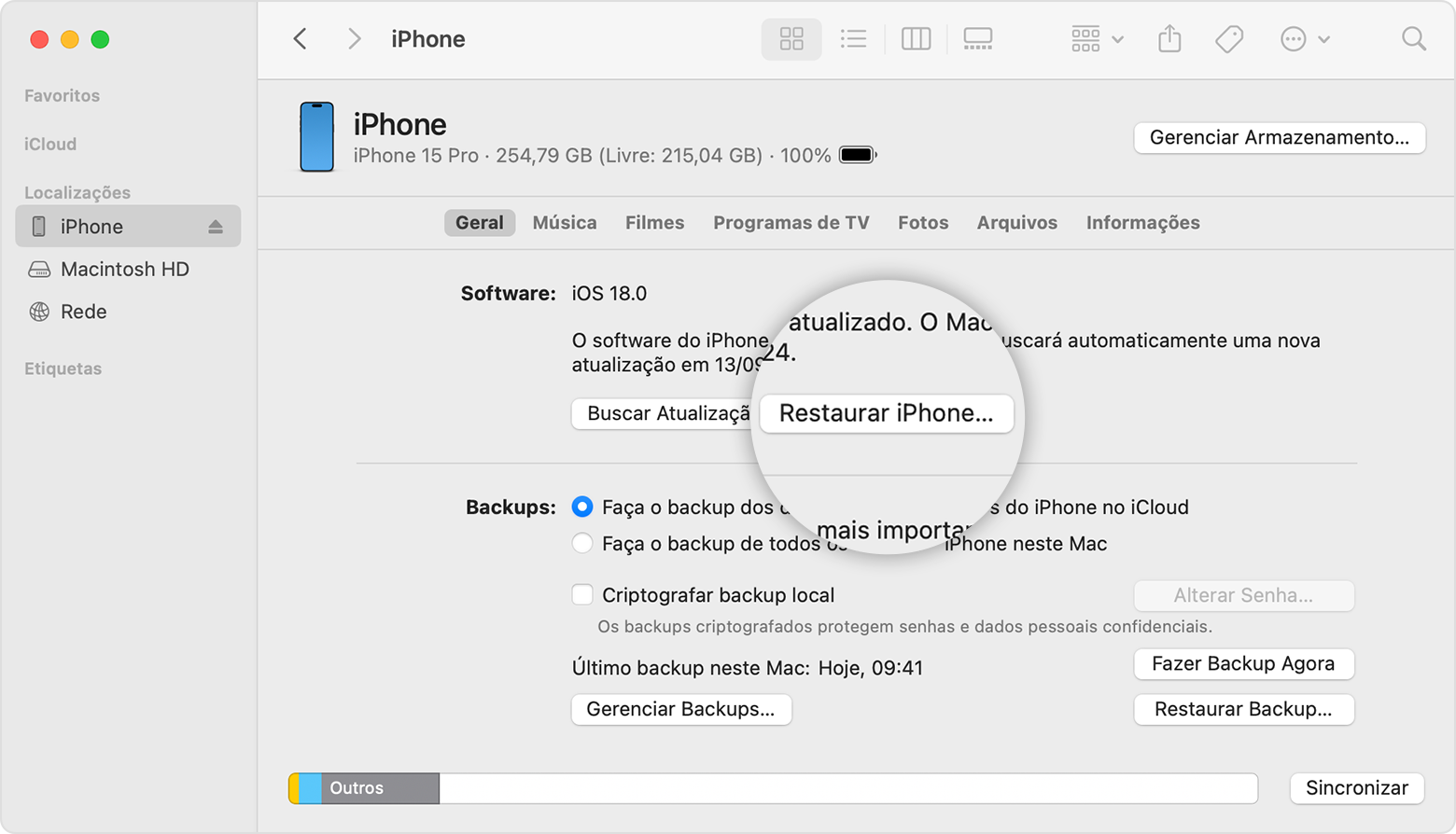The height and width of the screenshot is (834, 1456).
Task: Select iPhone in the sidebar
Action: tap(128, 227)
